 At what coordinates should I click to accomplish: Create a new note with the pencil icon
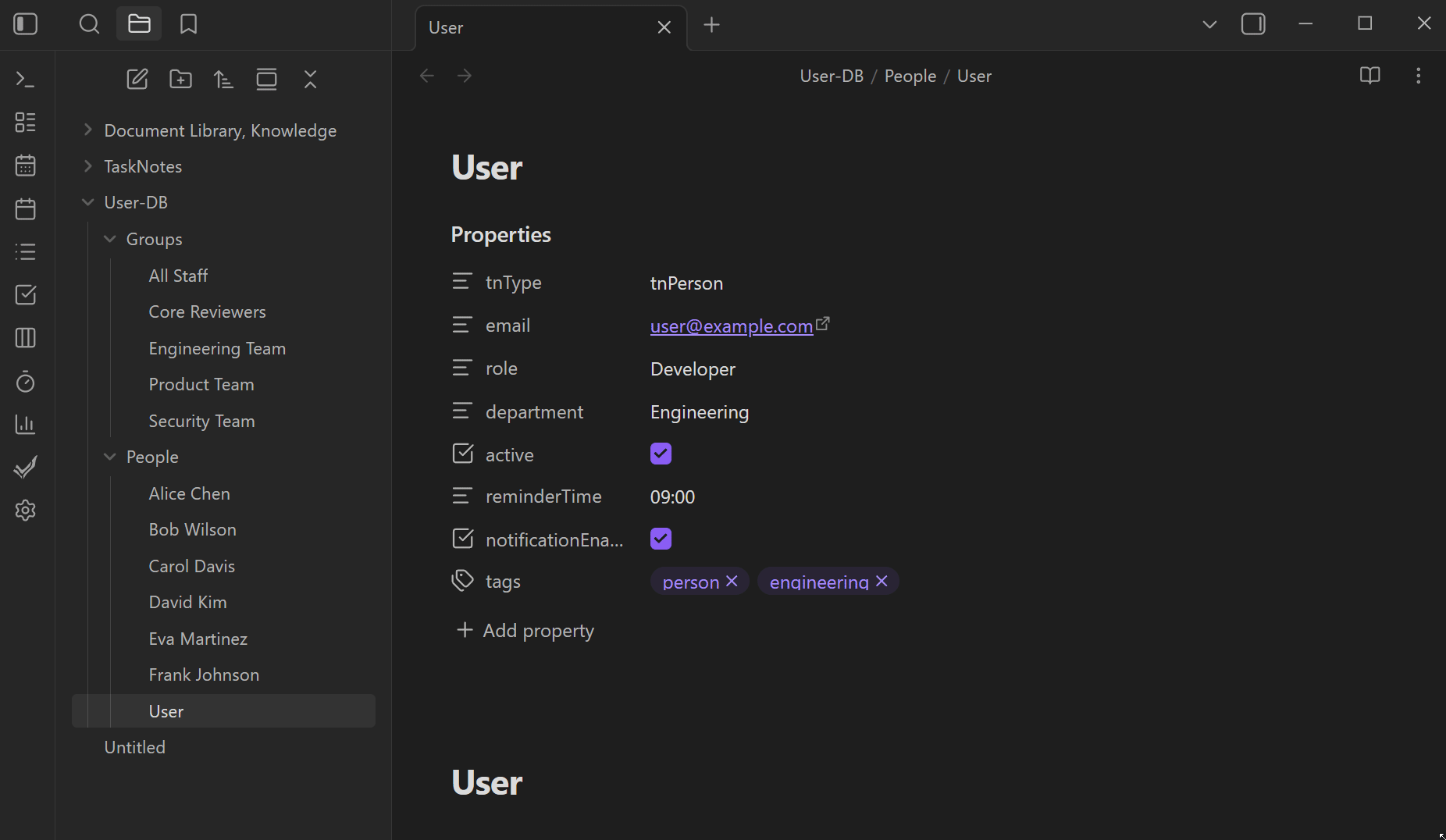point(137,78)
